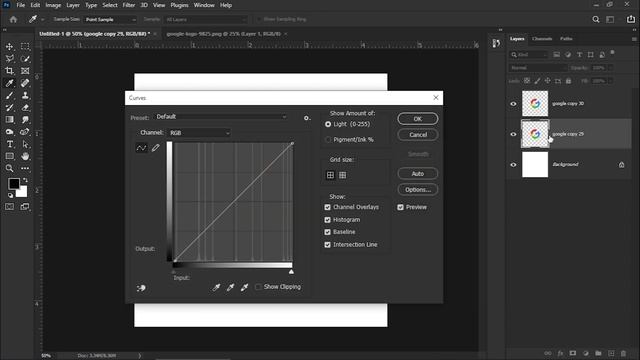640x360 pixels.
Task: Select the Eyedropper tool in toolbar
Action: tap(9, 83)
